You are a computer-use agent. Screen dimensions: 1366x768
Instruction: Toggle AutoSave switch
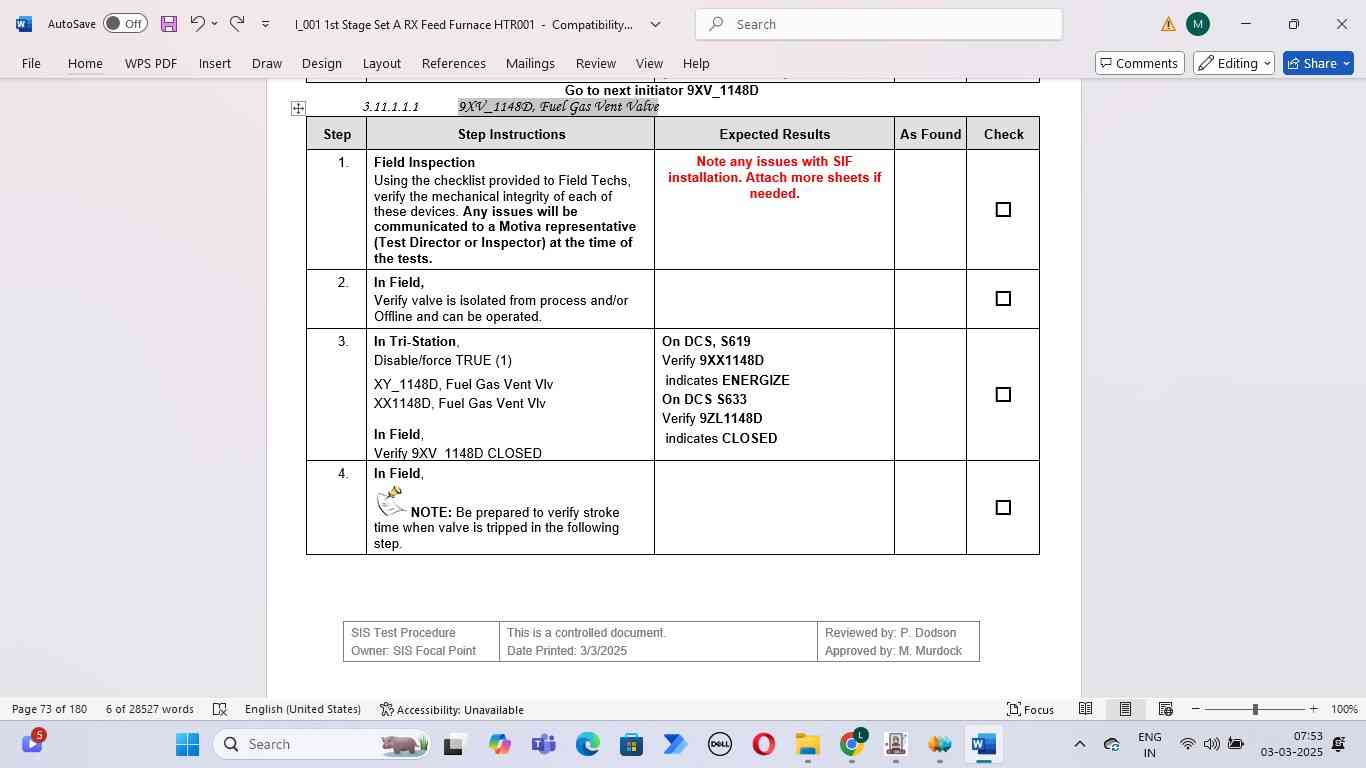[125, 24]
